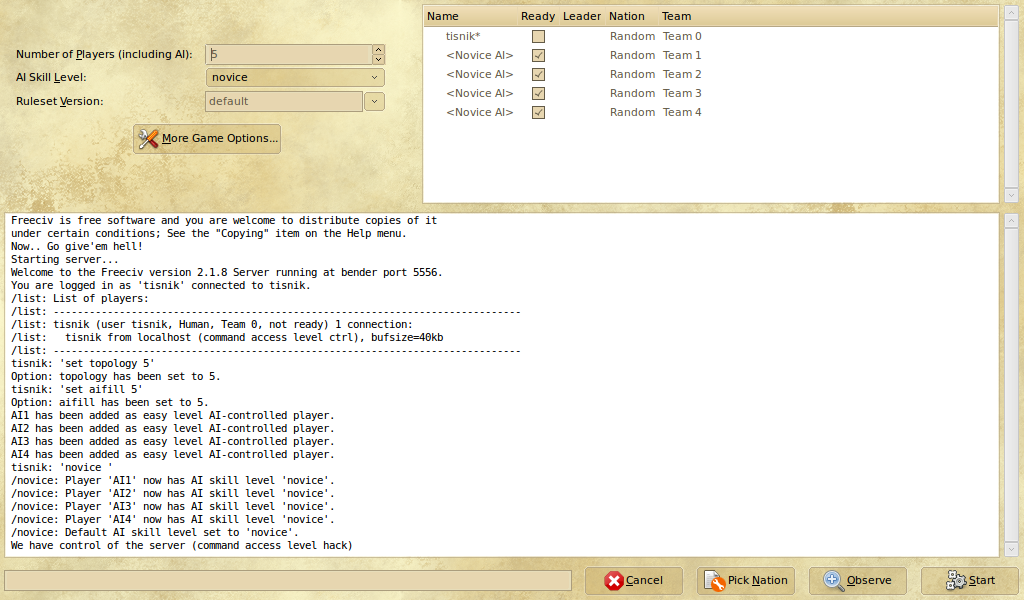Click the Pick Nation document icon
This screenshot has height=600, width=1024.
[x=714, y=580]
